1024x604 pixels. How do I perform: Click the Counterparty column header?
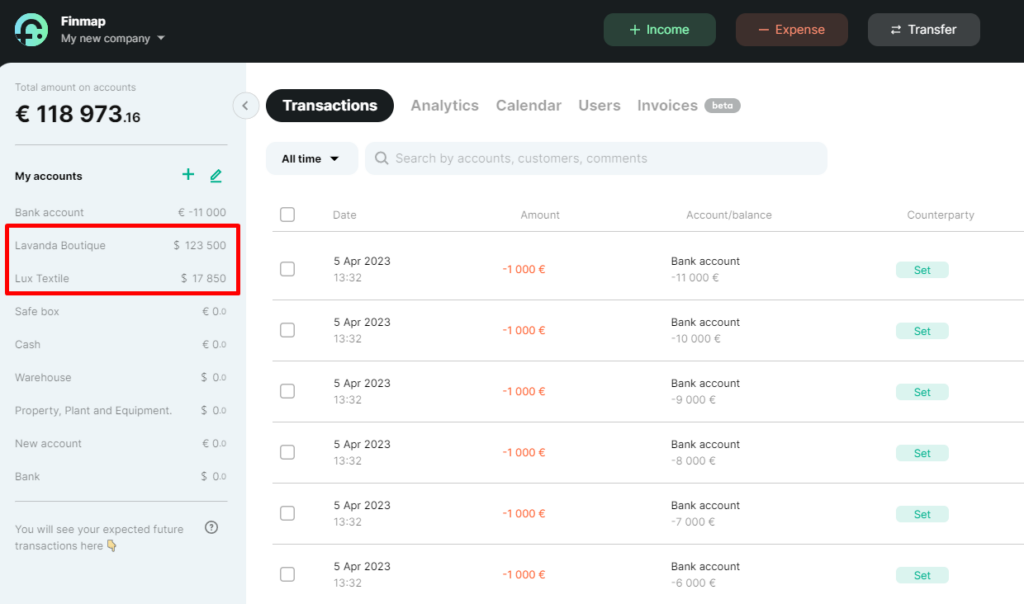[x=940, y=215]
